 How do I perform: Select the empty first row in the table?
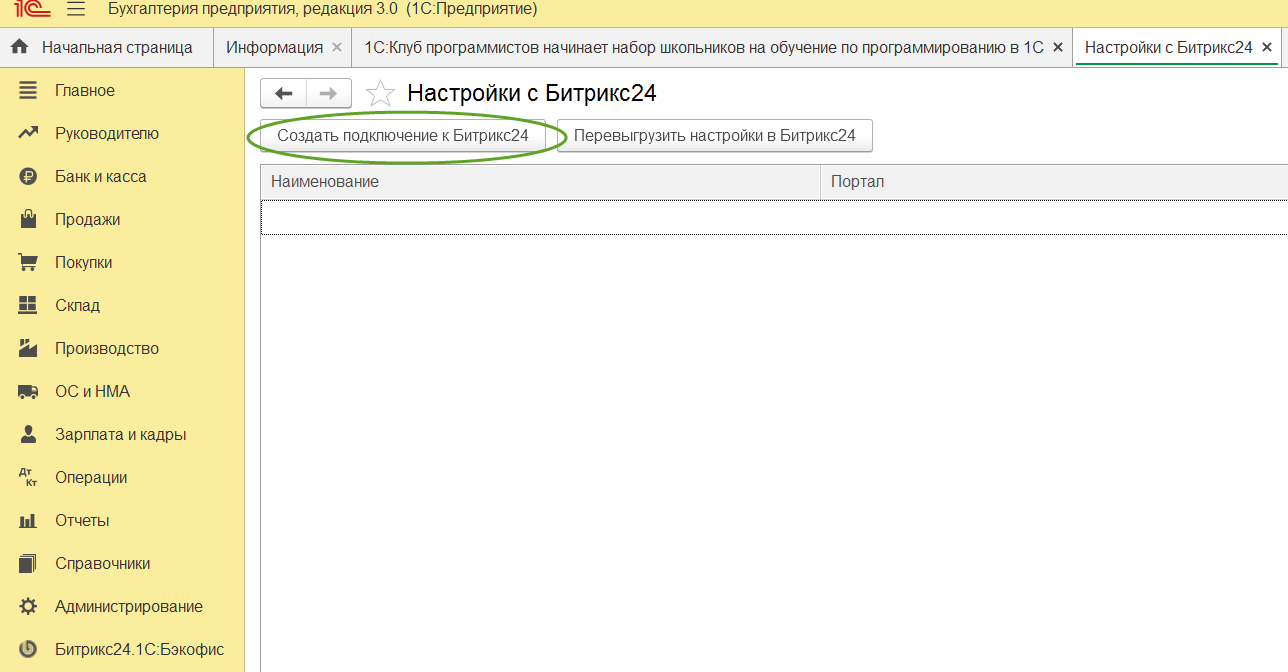click(x=774, y=217)
